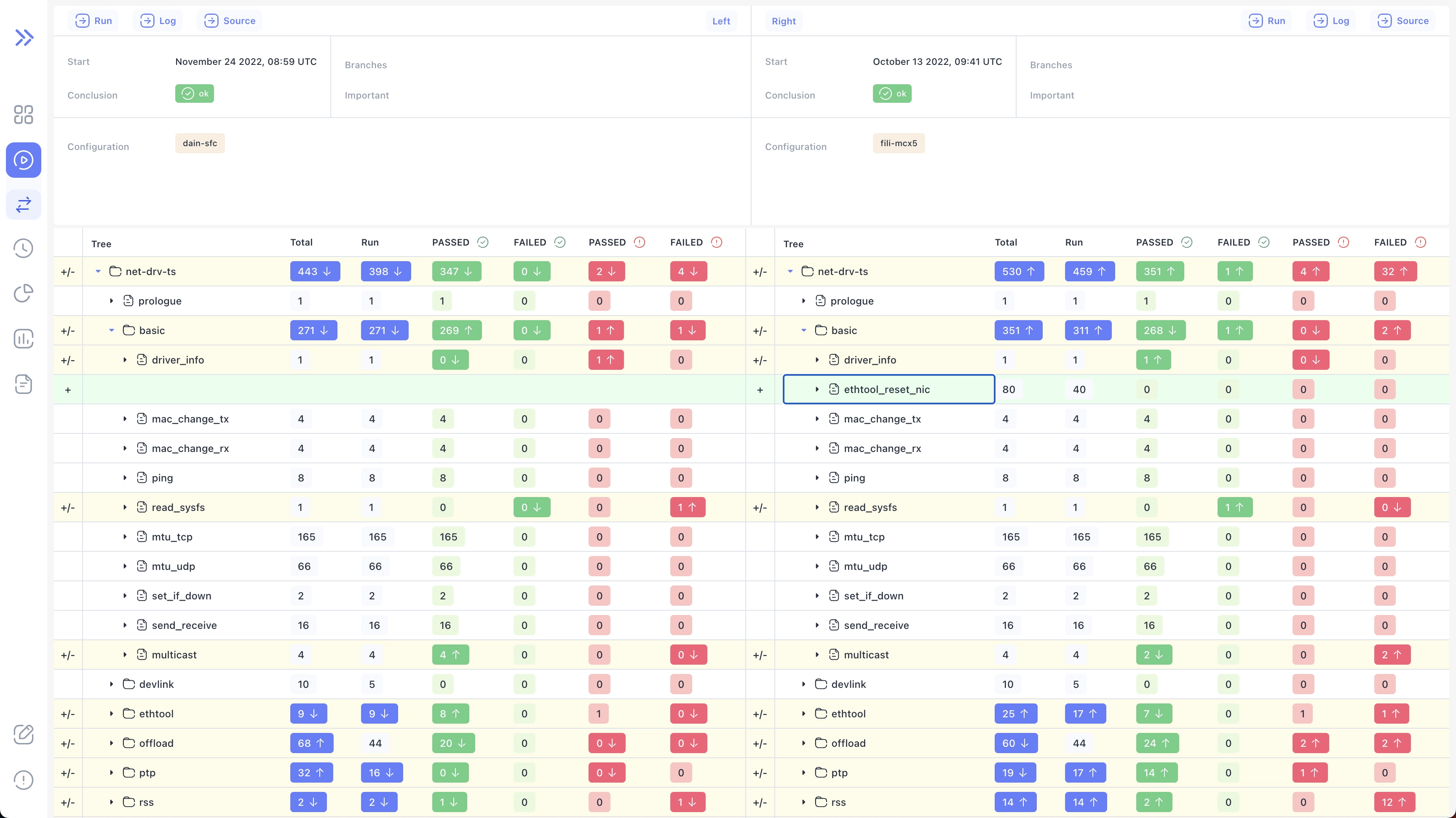The width and height of the screenshot is (1456, 818).
Task: Open the bar chart reports sidebar icon
Action: pos(24,339)
